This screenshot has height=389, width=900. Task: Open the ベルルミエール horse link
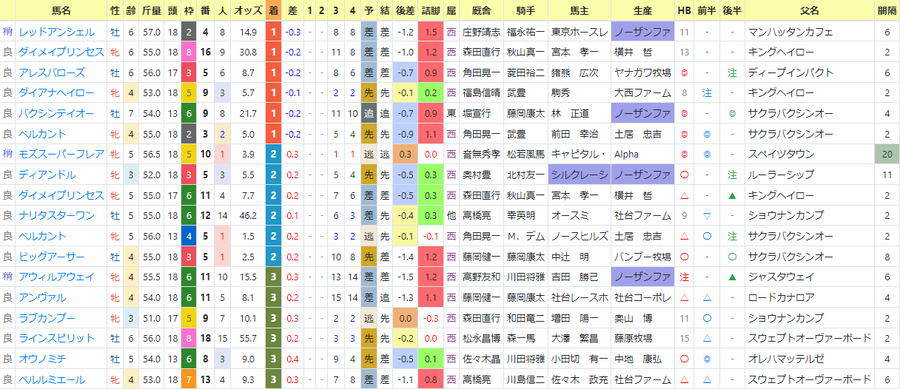point(52,379)
